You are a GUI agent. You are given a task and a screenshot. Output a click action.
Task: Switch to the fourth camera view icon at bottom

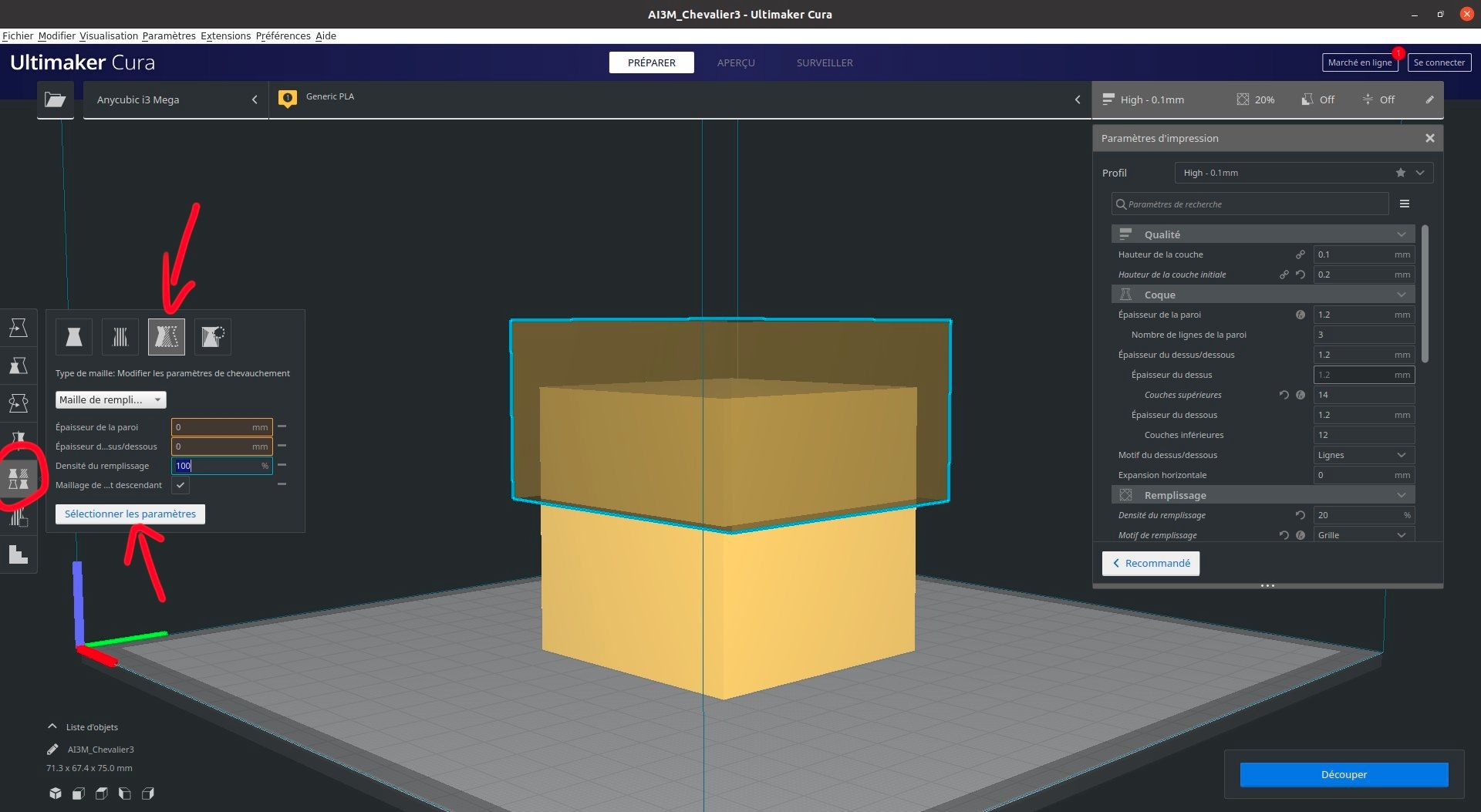pos(125,793)
